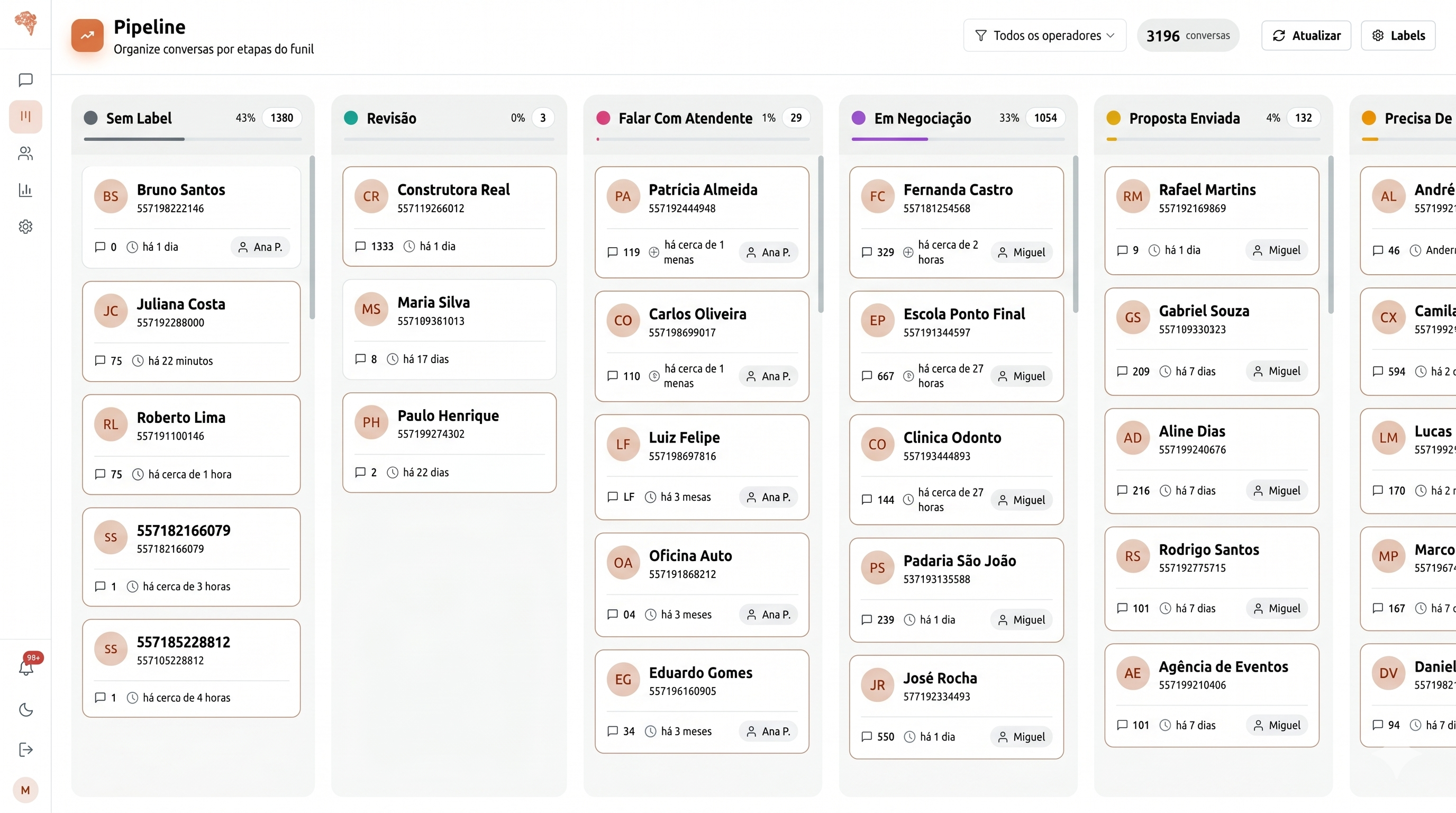Viewport: 1456px width, 813px height.
Task: Toggle dark mode moon icon
Action: click(26, 710)
